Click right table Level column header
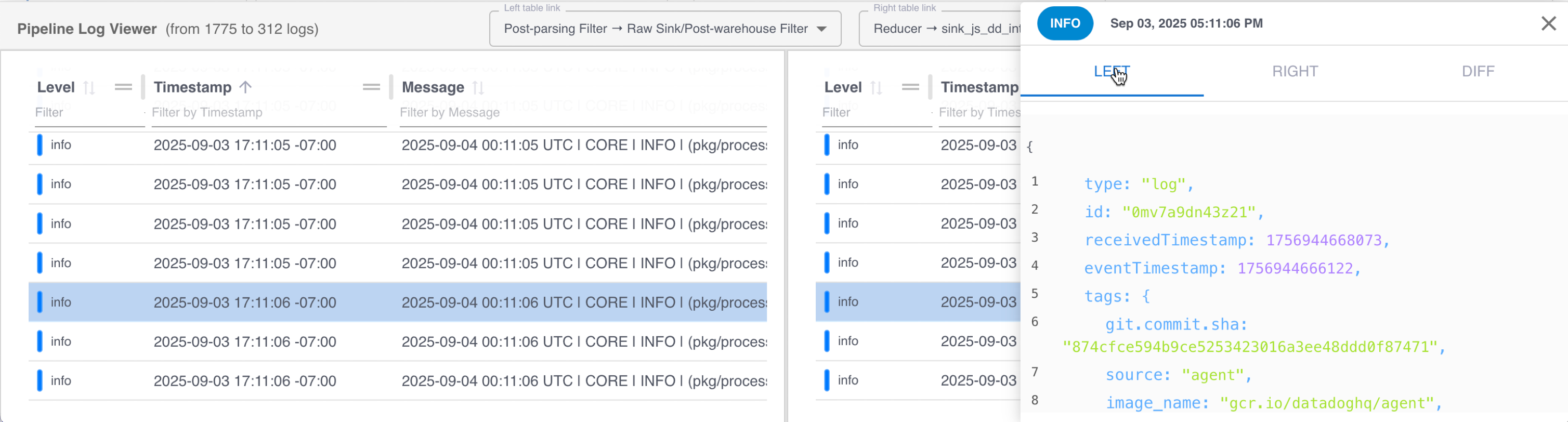The height and width of the screenshot is (422, 1568). click(x=843, y=87)
